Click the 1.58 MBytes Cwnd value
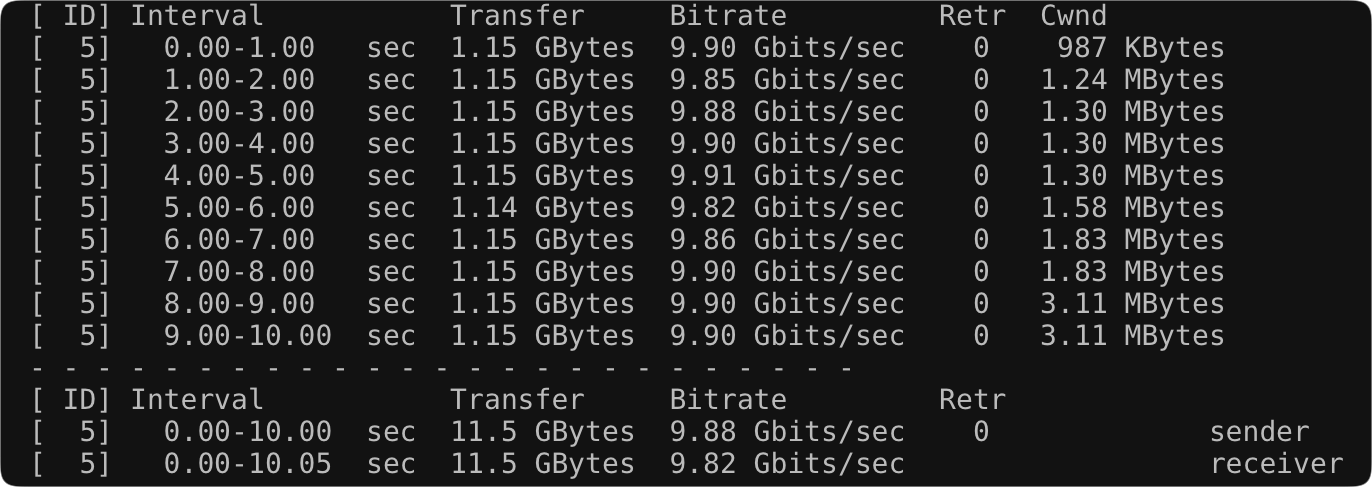The height and width of the screenshot is (487, 1372). pyautogui.click(x=1132, y=208)
